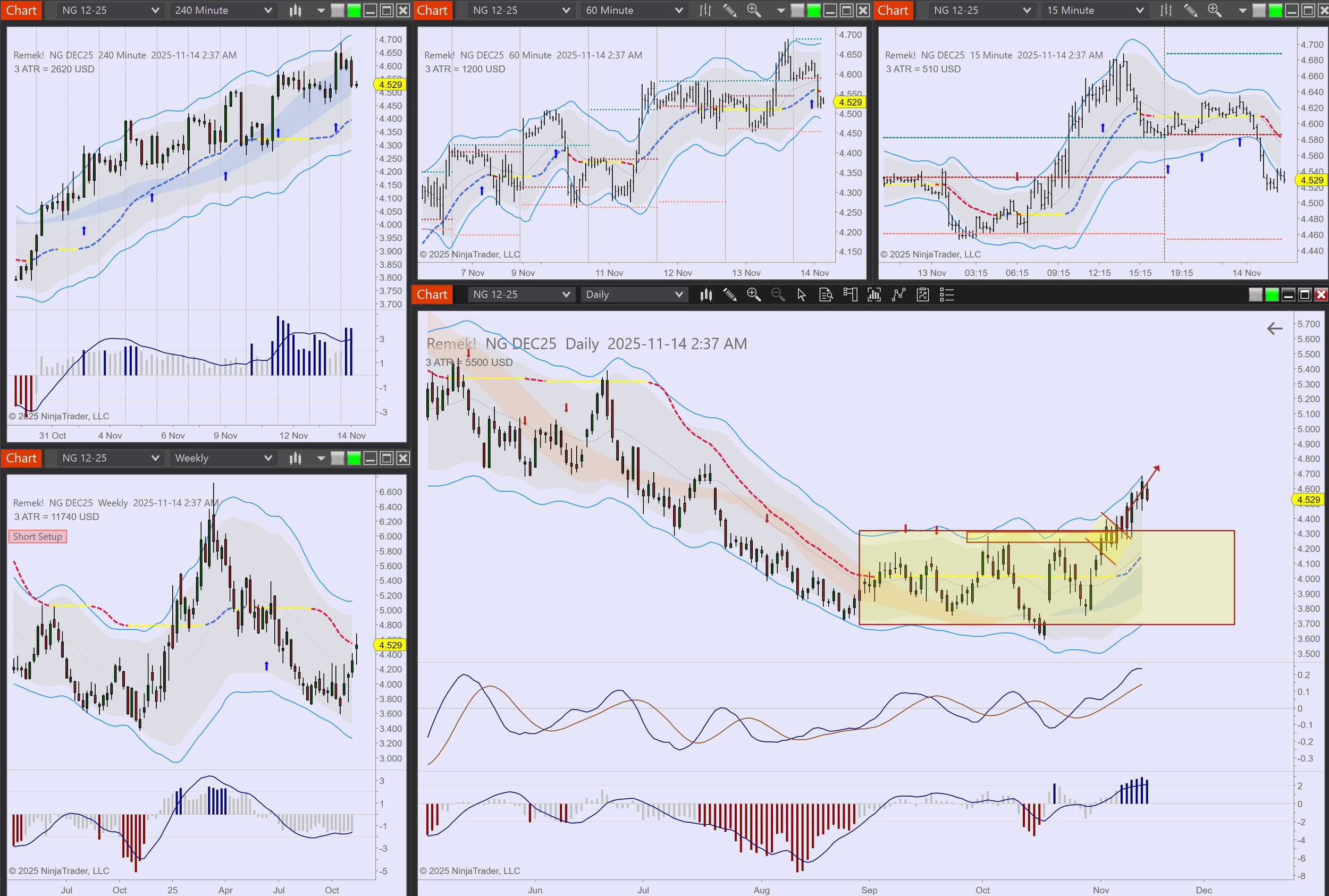Click back arrow at top right of Daily chart
Image resolution: width=1329 pixels, height=896 pixels.
[1275, 328]
